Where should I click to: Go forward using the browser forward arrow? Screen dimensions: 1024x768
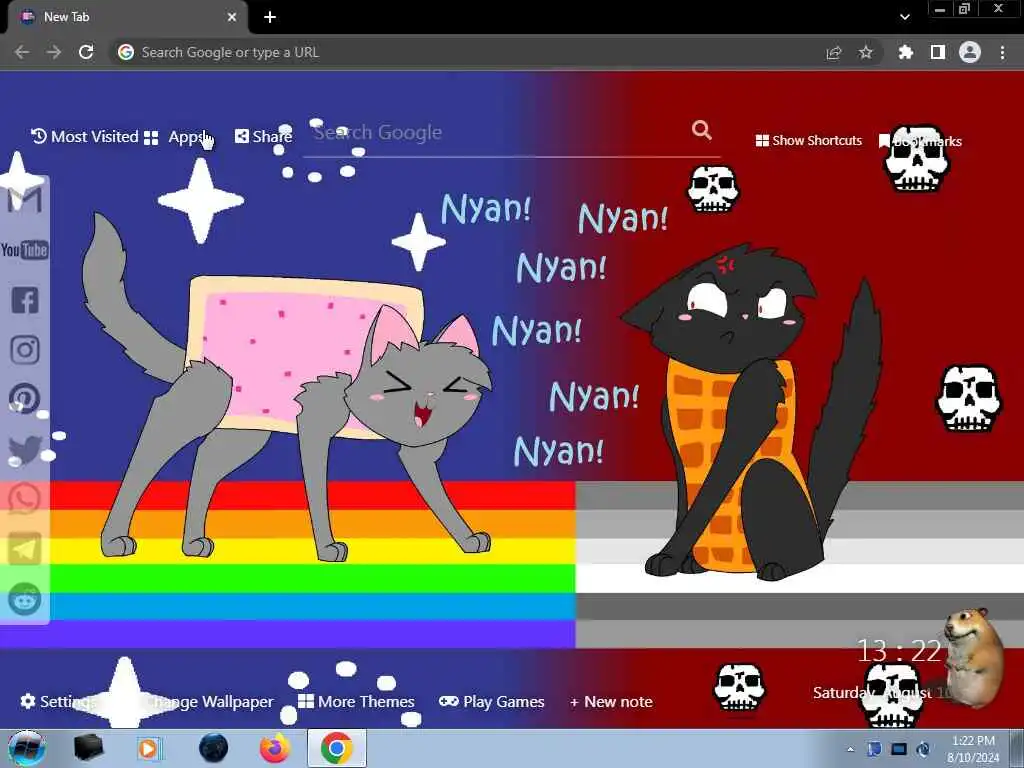tap(54, 52)
